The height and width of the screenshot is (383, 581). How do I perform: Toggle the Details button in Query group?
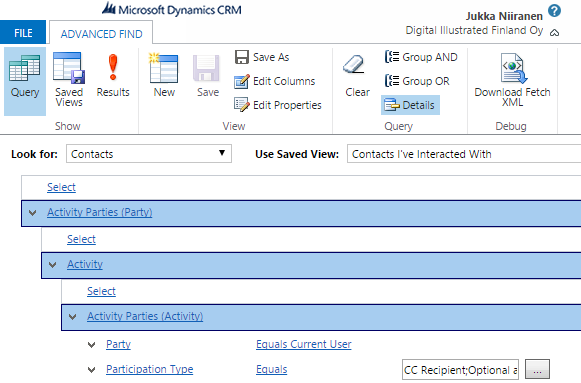click(410, 105)
